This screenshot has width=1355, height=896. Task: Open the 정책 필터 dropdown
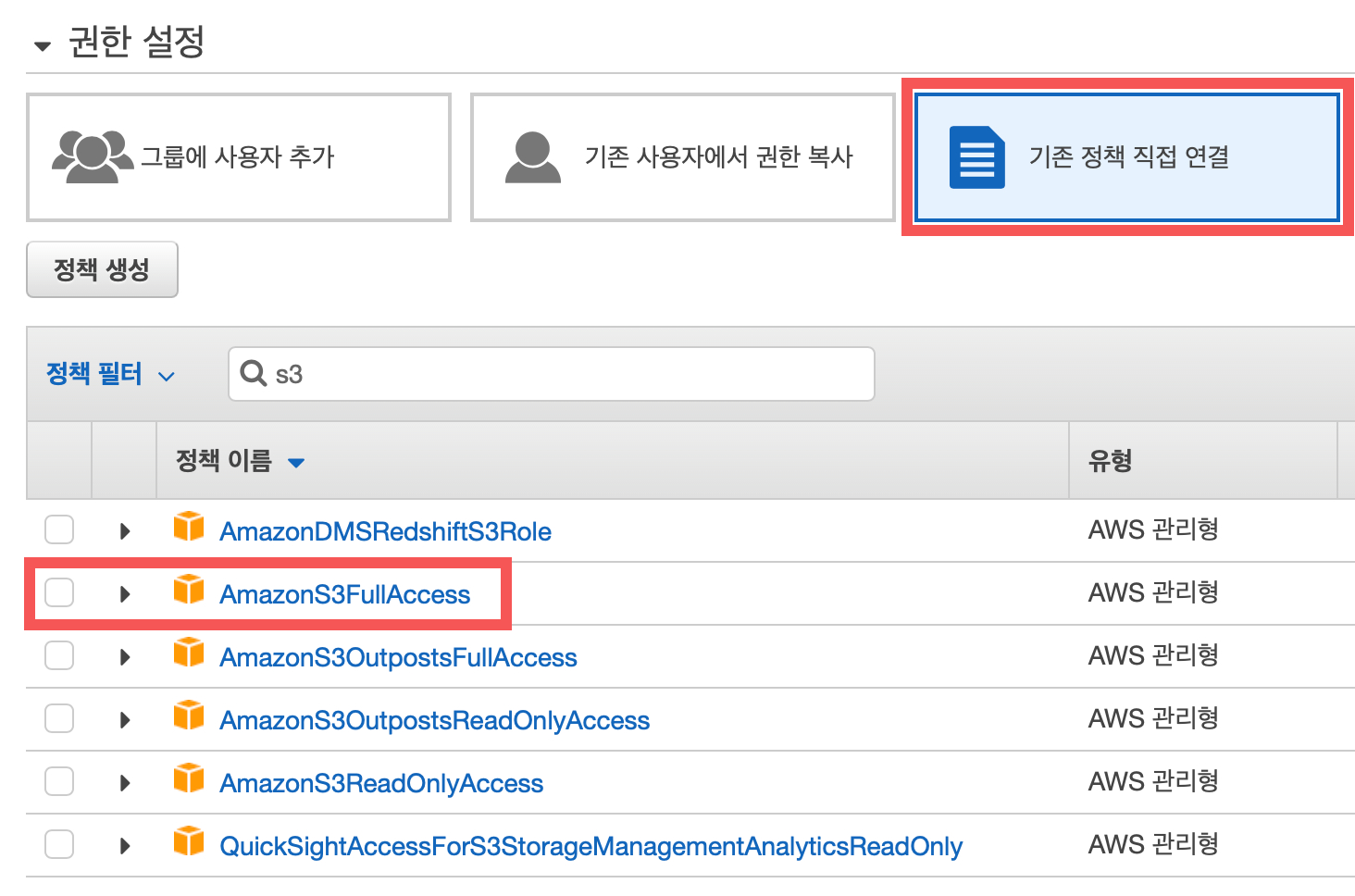click(111, 374)
